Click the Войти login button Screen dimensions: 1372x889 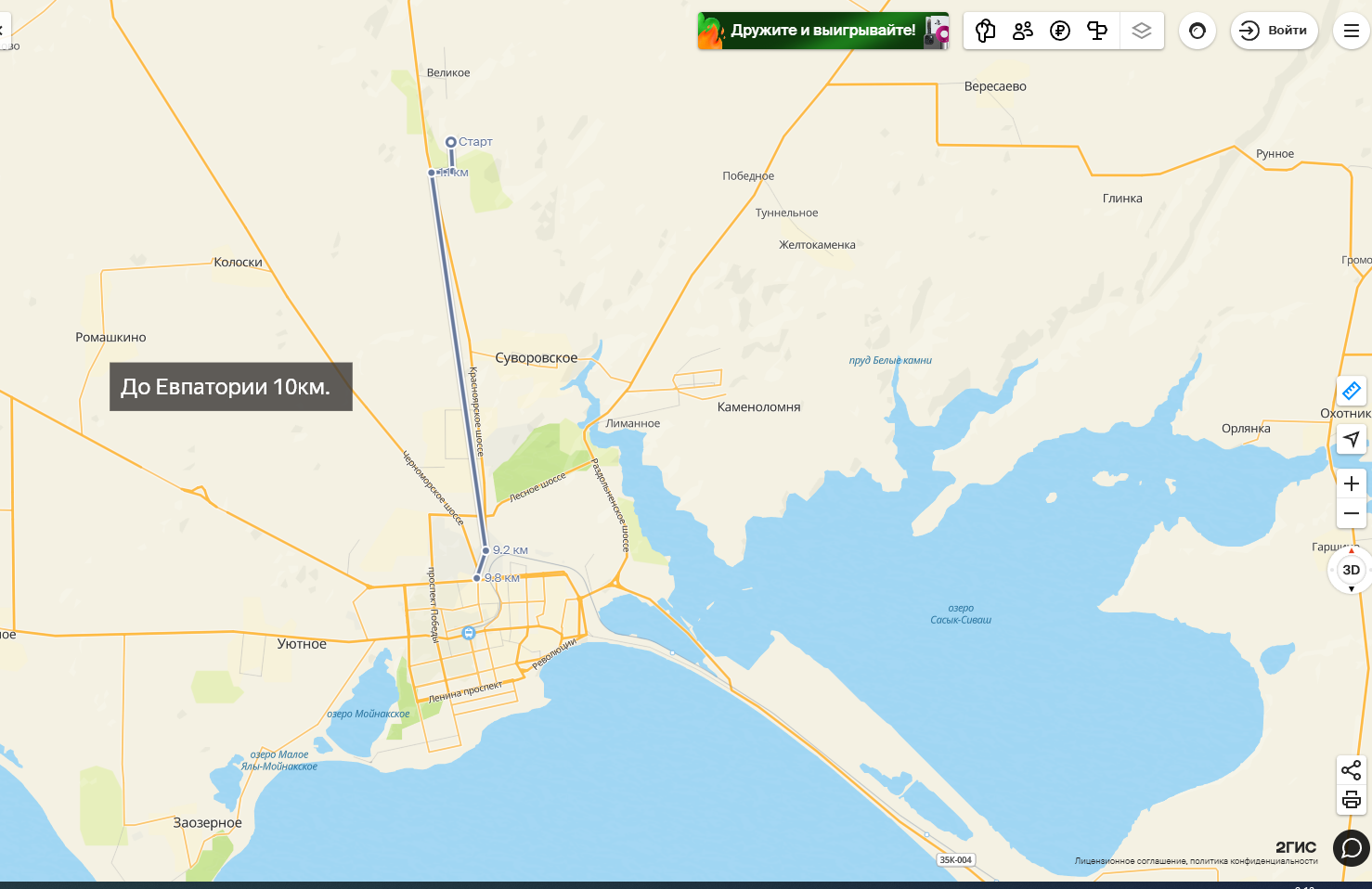[1275, 31]
